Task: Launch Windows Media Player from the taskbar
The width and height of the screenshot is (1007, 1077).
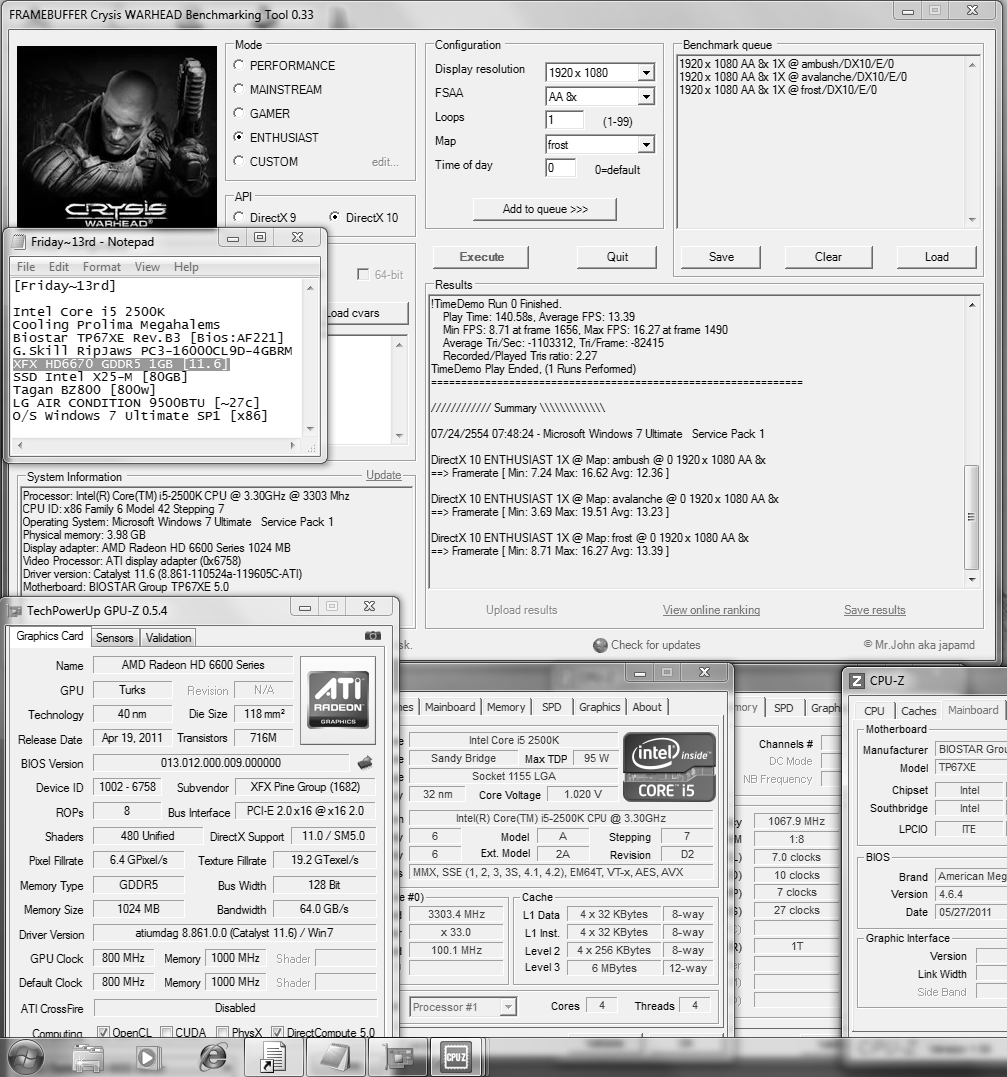Action: (x=146, y=1057)
